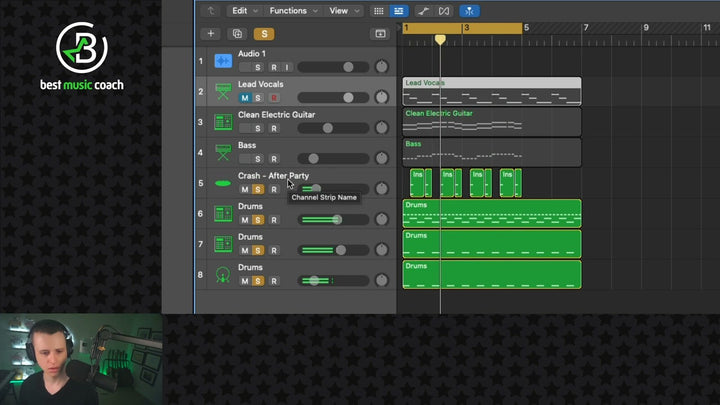
Task: Click the Audio 1 pan knob
Action: [382, 67]
